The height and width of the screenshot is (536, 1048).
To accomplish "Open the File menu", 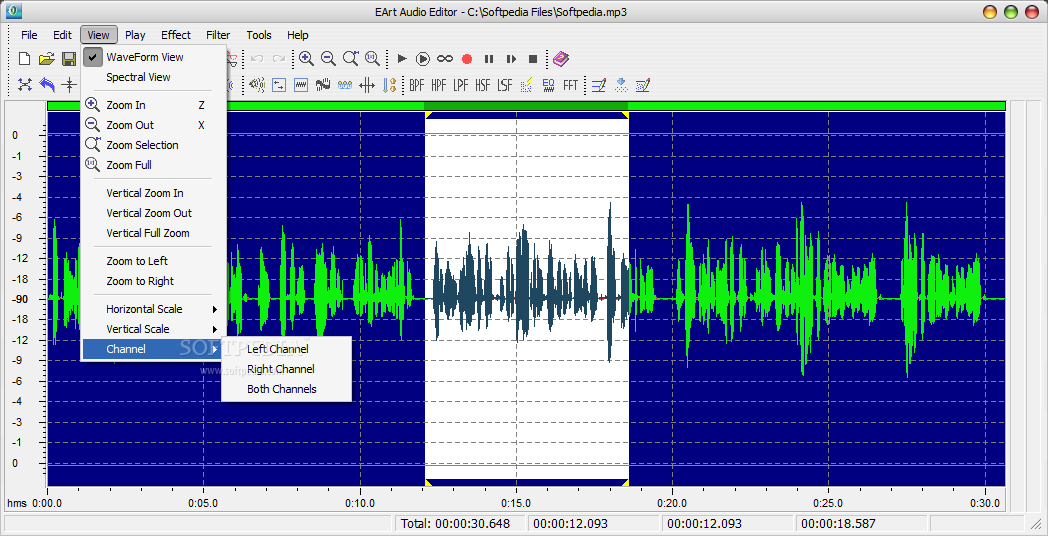I will pos(29,35).
